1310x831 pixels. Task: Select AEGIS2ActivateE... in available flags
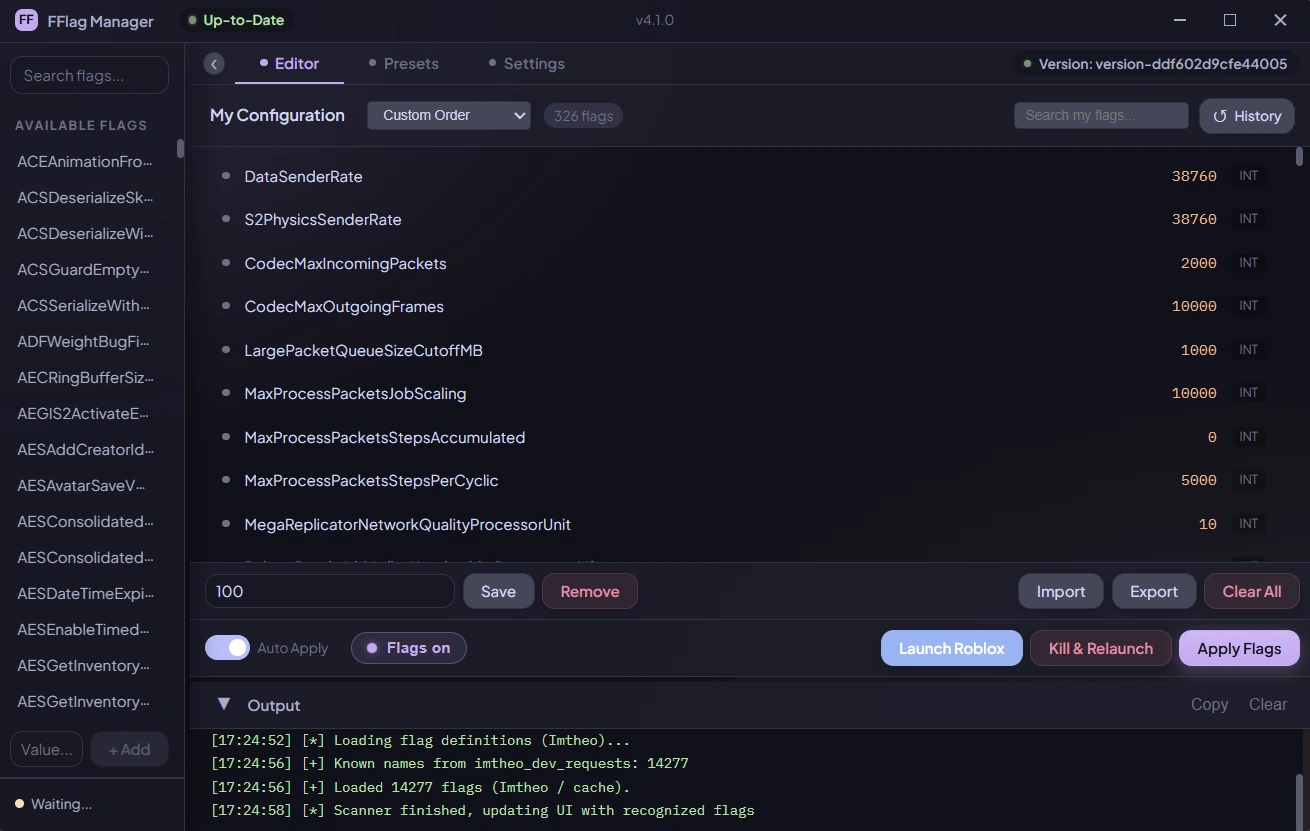point(85,414)
